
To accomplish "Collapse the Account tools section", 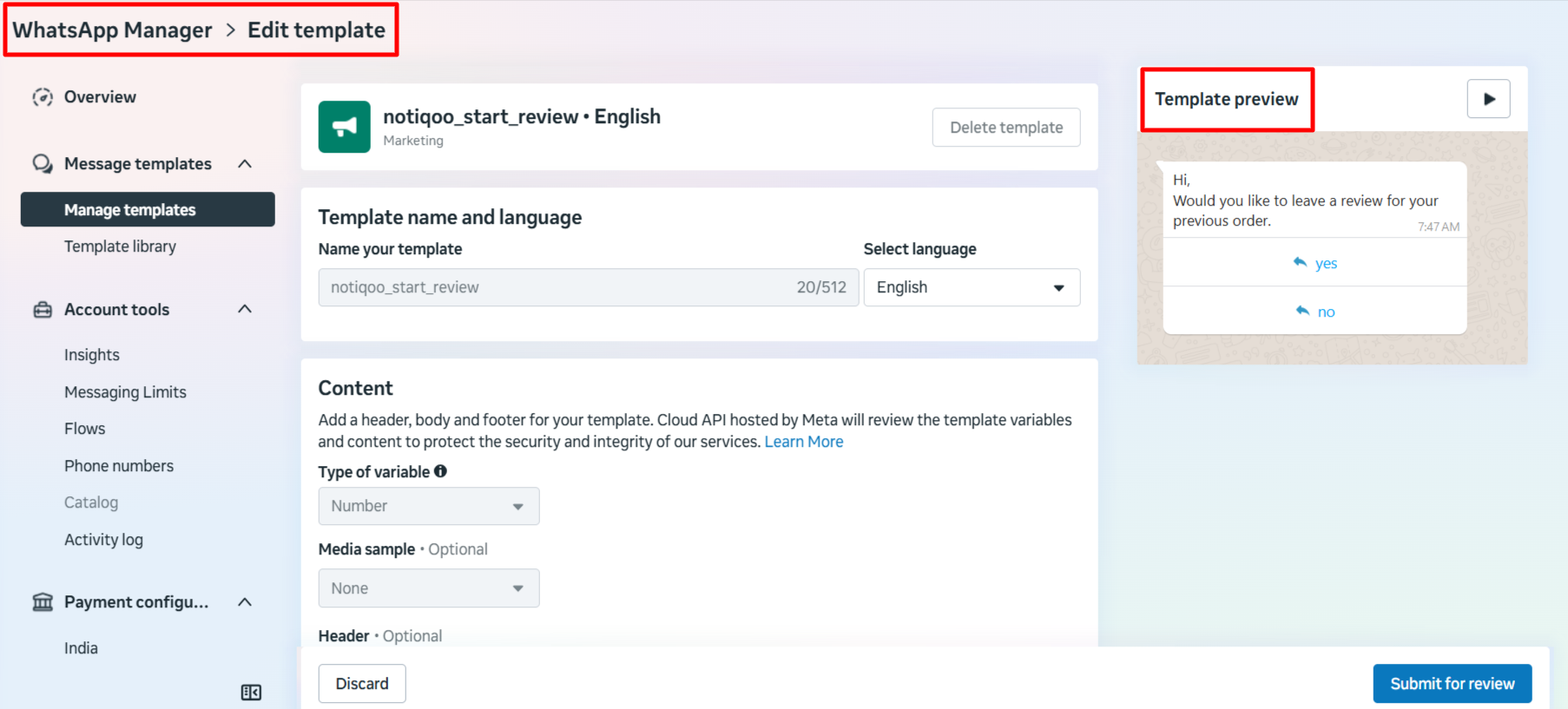I will point(245,310).
